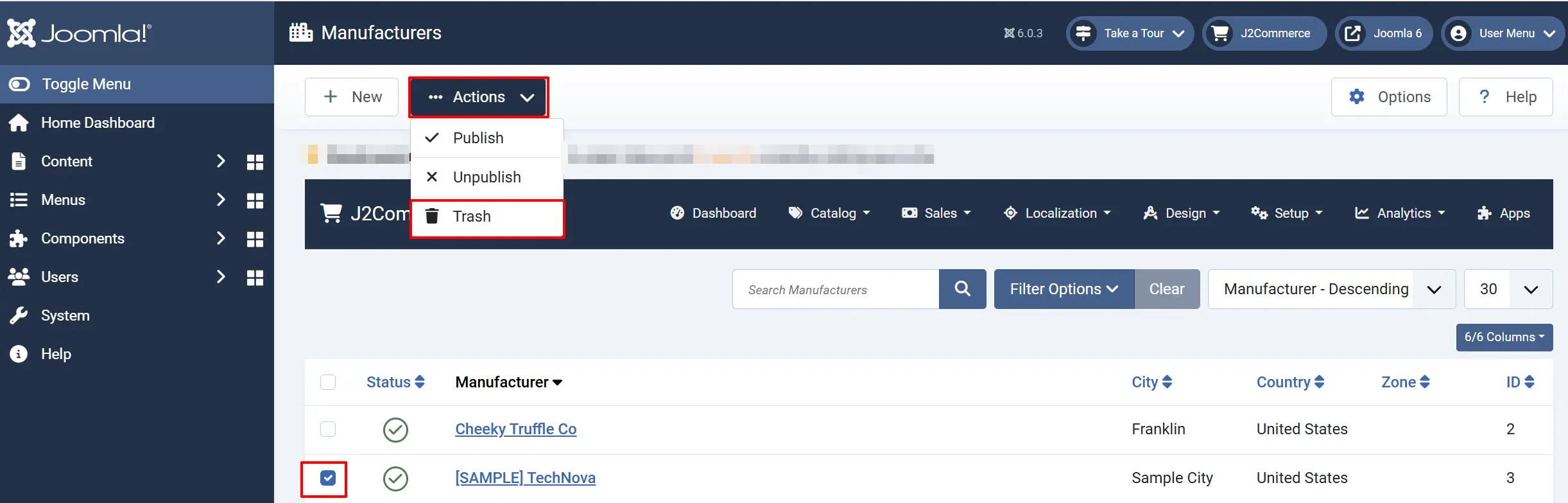Click the published status icon for Cheeky Truffle Co

395,430
